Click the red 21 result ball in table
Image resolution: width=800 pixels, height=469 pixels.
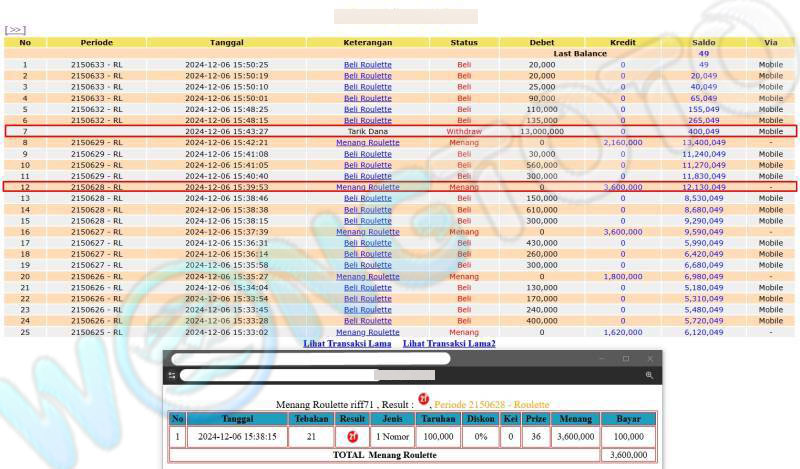tap(351, 436)
